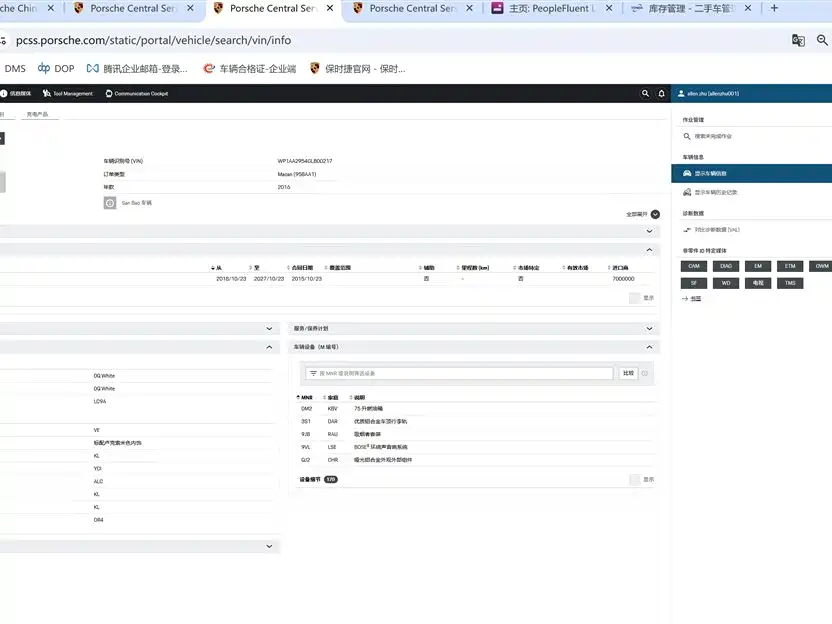832x624 pixels.
Task: Sort the warranty table by 里程数 (km) column
Action: (x=473, y=268)
